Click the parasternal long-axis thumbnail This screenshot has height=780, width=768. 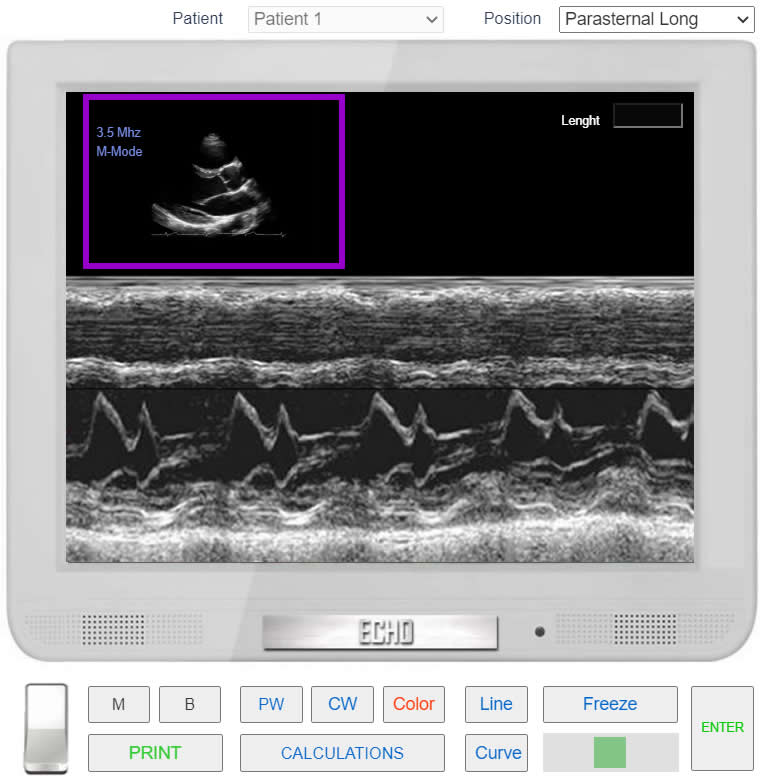(x=214, y=182)
